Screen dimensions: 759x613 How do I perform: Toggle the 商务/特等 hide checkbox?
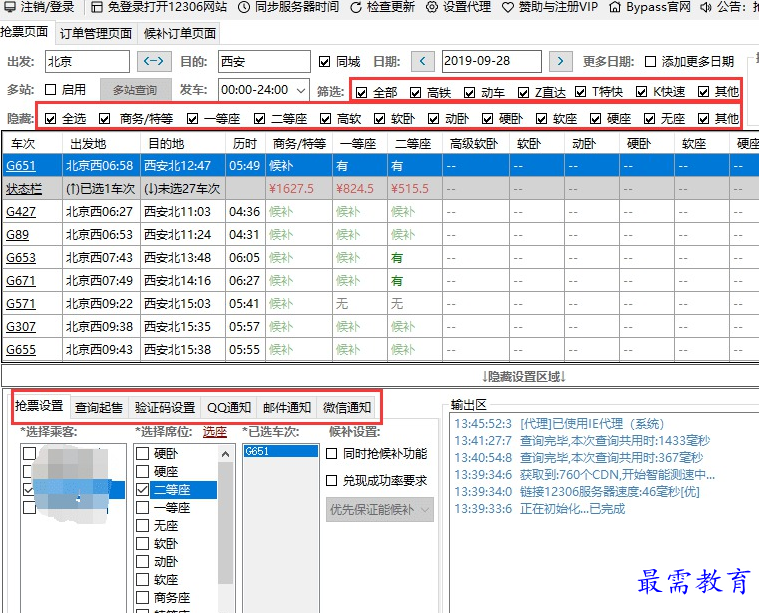[105, 119]
